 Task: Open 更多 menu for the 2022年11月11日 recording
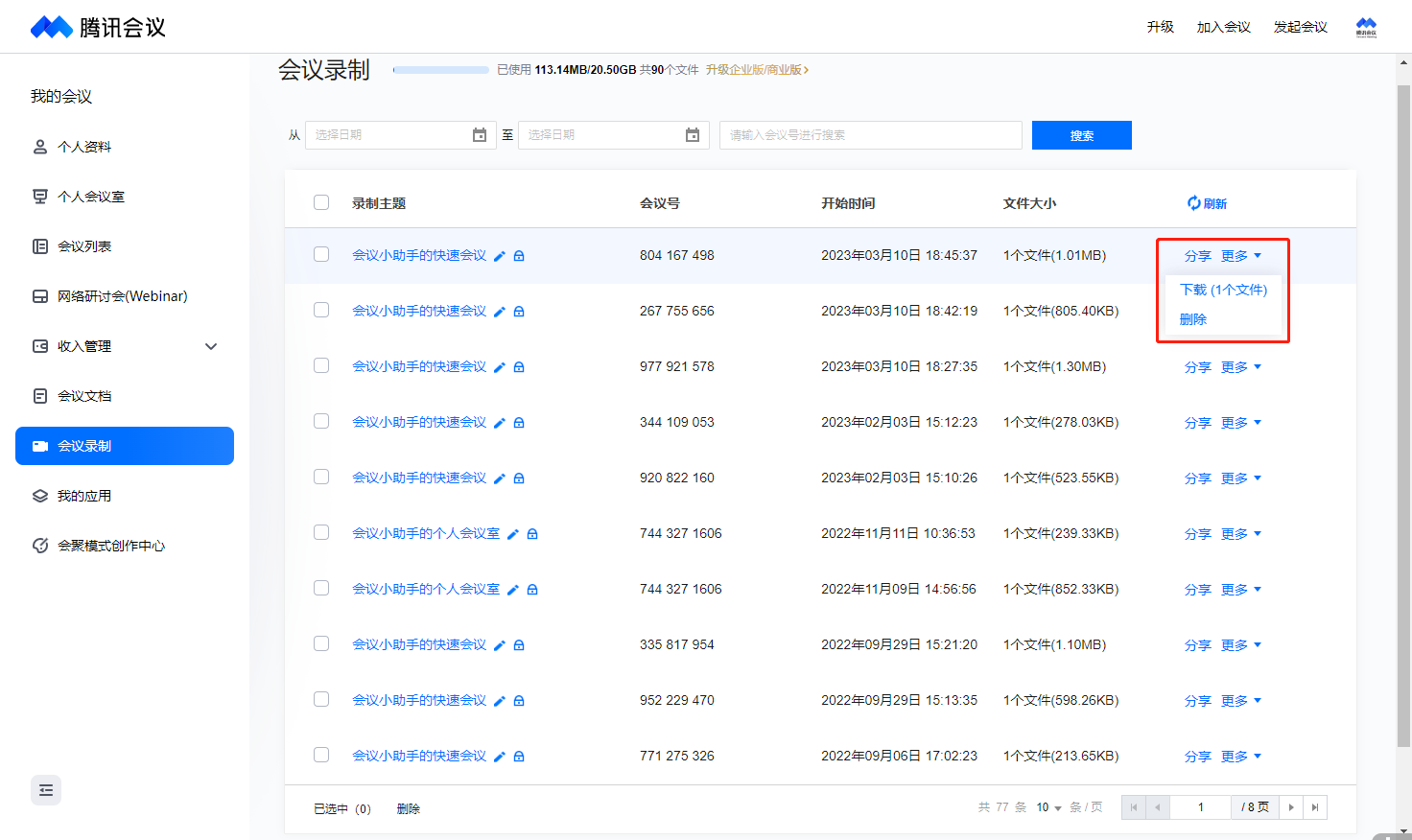point(1241,534)
